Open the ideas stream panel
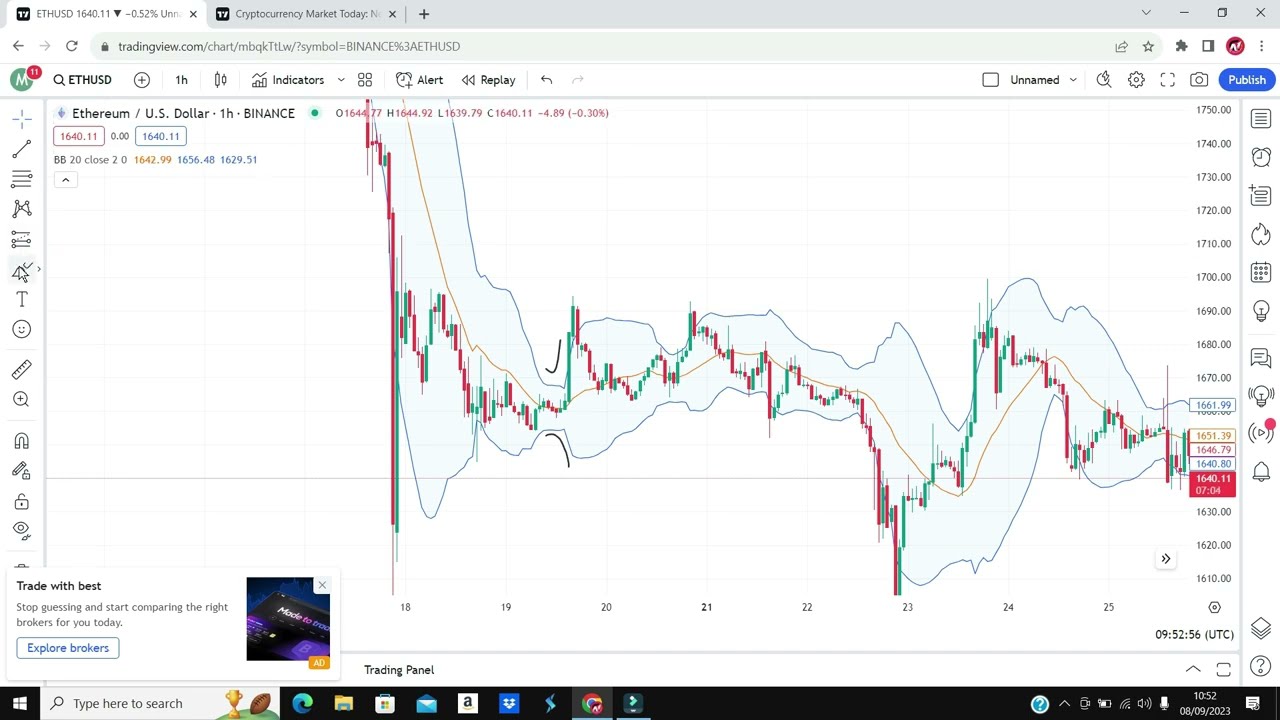This screenshot has height=720, width=1280. click(x=1261, y=395)
